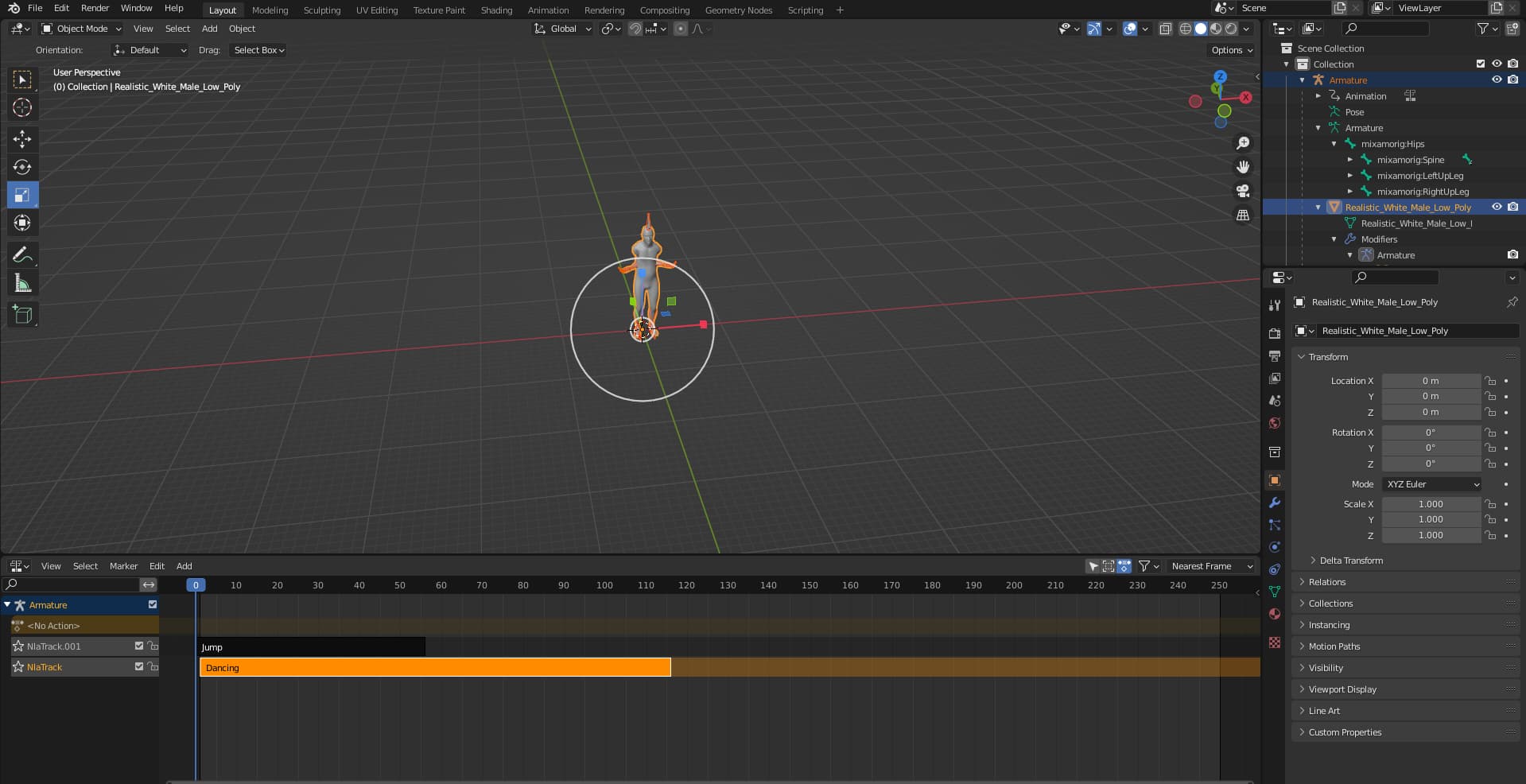Select the Measure tool
1526x784 pixels.
(22, 283)
